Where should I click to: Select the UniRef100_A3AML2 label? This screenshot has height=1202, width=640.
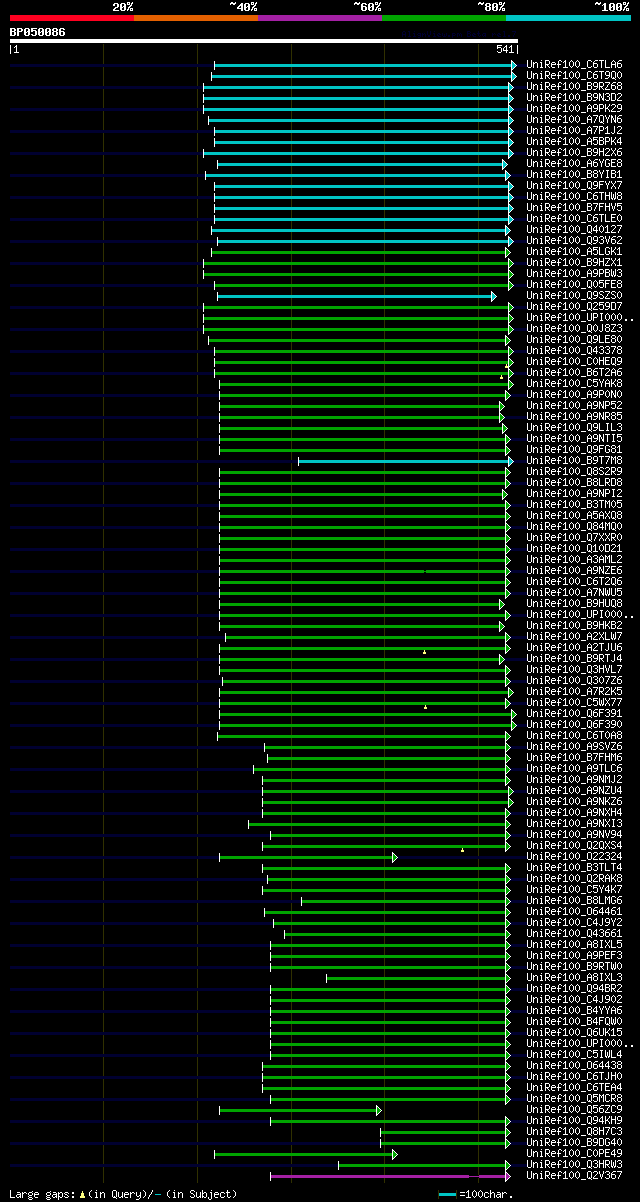(x=574, y=559)
